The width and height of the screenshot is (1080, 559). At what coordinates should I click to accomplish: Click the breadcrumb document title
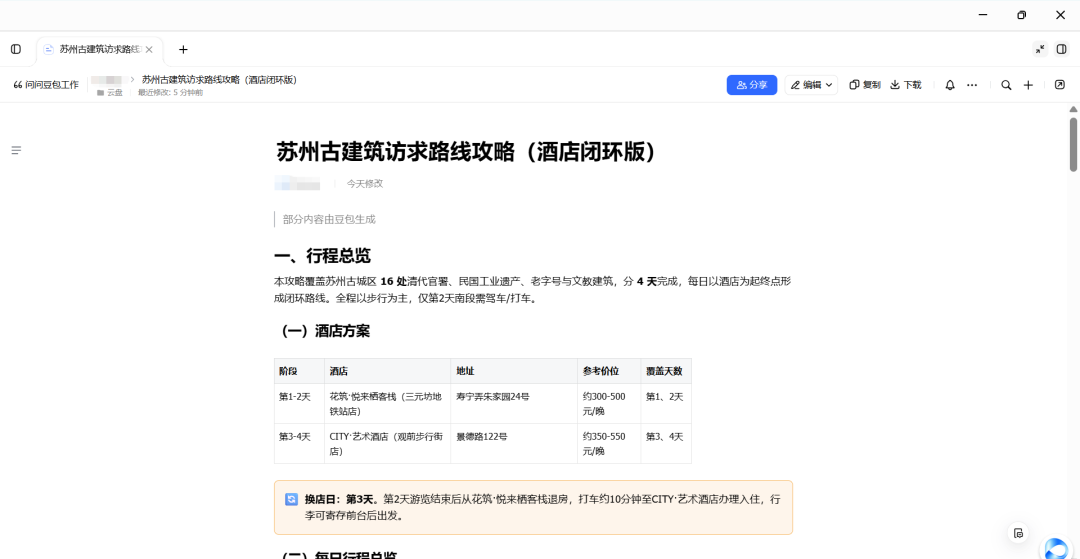point(219,80)
